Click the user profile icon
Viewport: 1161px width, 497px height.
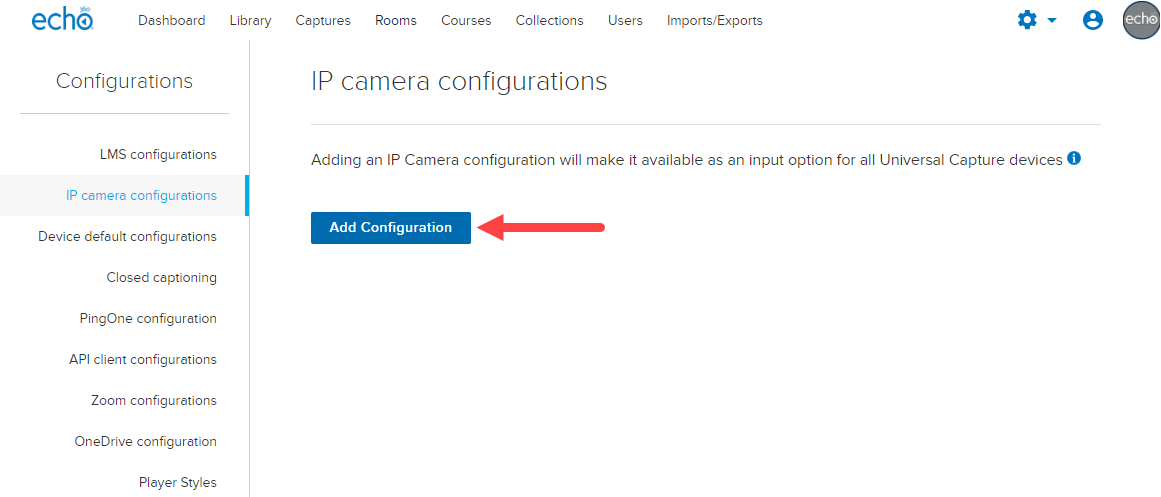point(1093,20)
